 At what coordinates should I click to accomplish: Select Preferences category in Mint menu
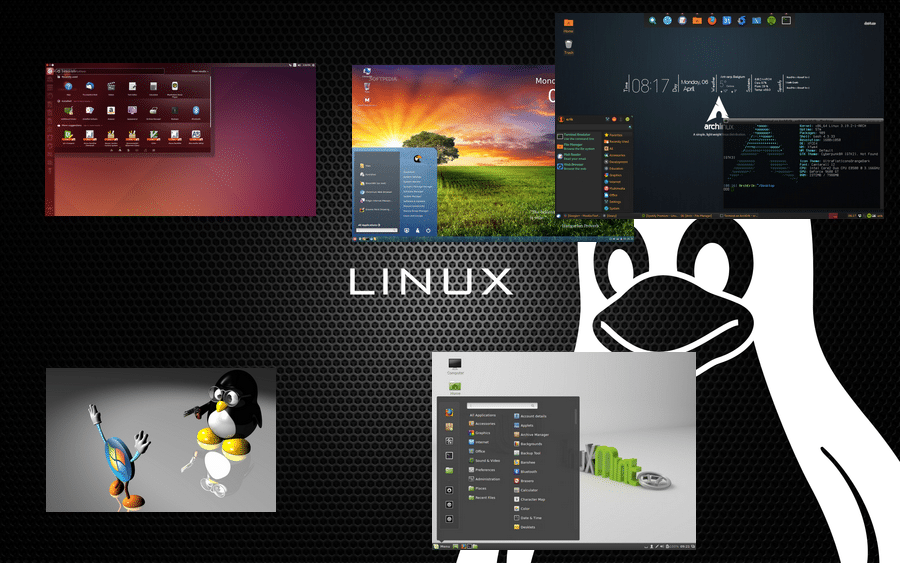click(482, 470)
